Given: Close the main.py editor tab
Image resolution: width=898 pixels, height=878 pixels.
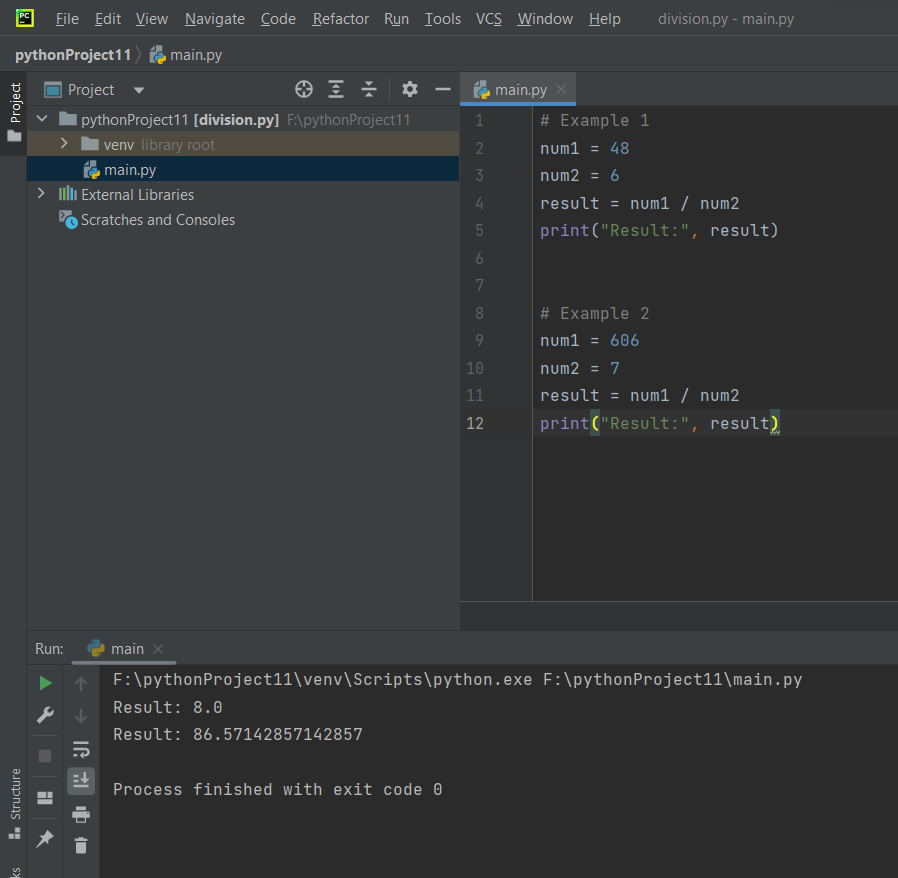Looking at the screenshot, I should (561, 90).
